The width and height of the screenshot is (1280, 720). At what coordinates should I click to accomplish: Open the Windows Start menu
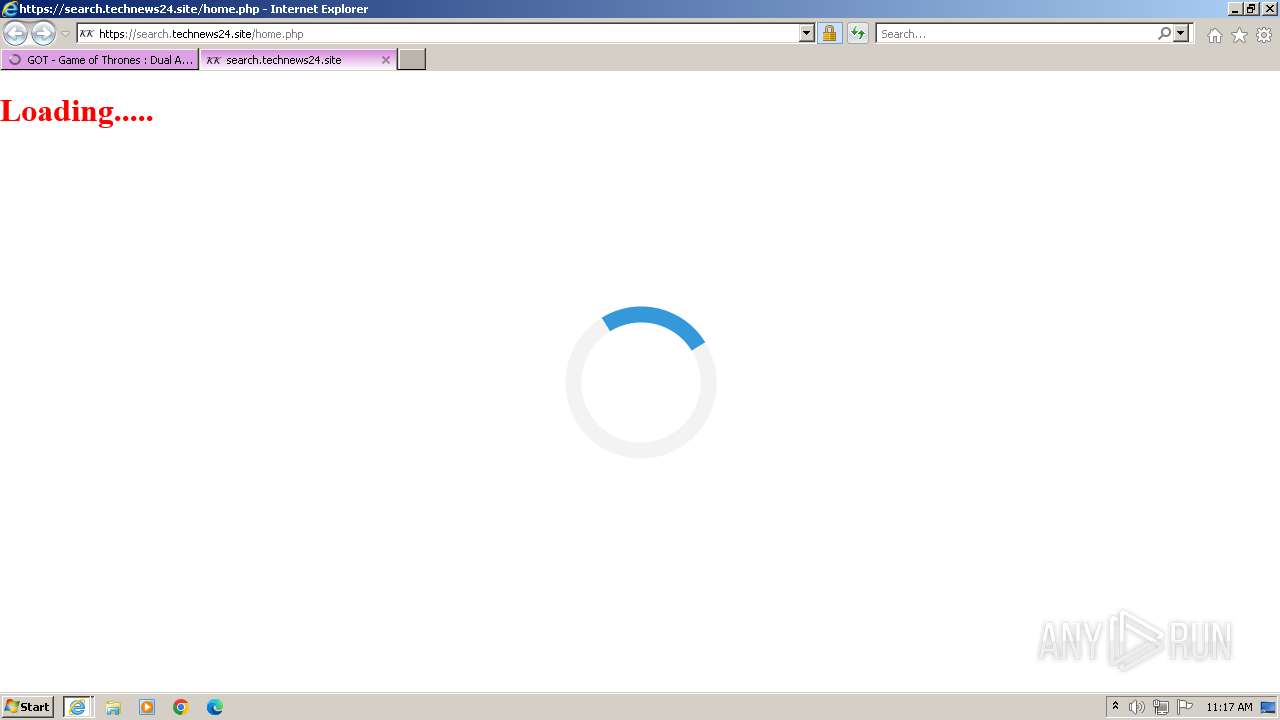coord(28,707)
